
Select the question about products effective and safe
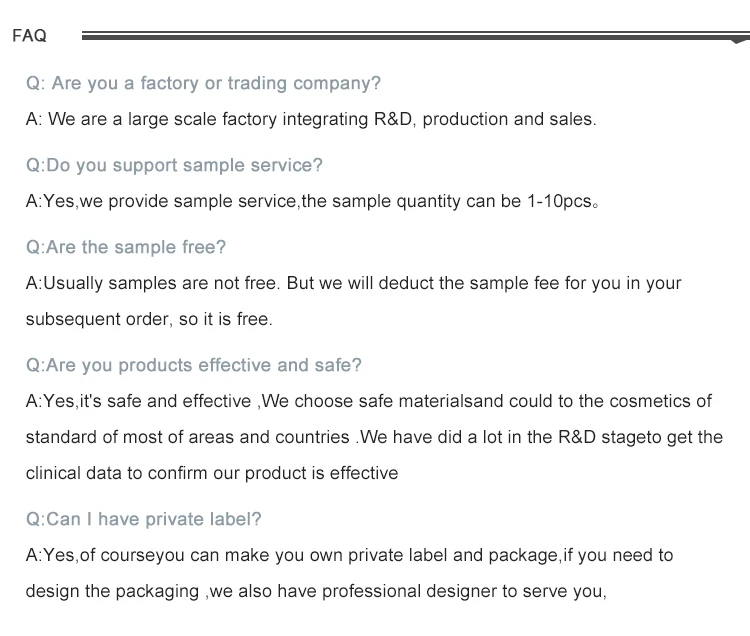[x=194, y=365]
